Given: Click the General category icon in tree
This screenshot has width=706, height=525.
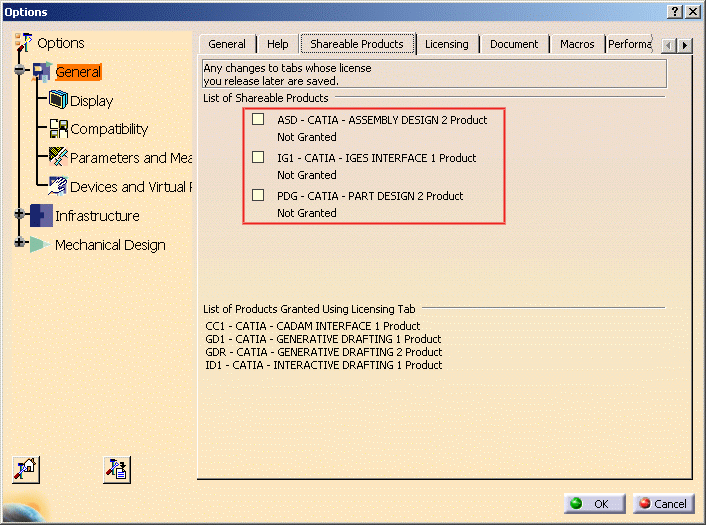Looking at the screenshot, I should tap(42, 72).
